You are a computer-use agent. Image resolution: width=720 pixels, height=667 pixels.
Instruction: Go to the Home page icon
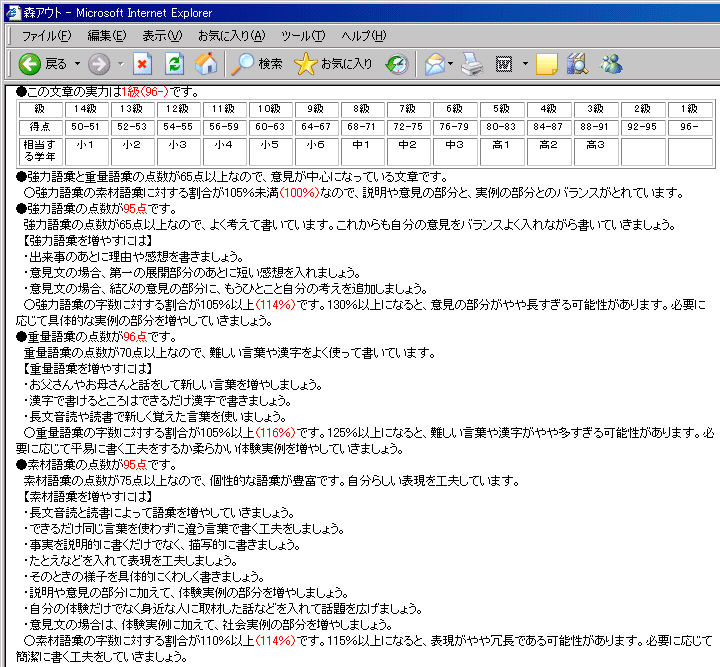206,64
